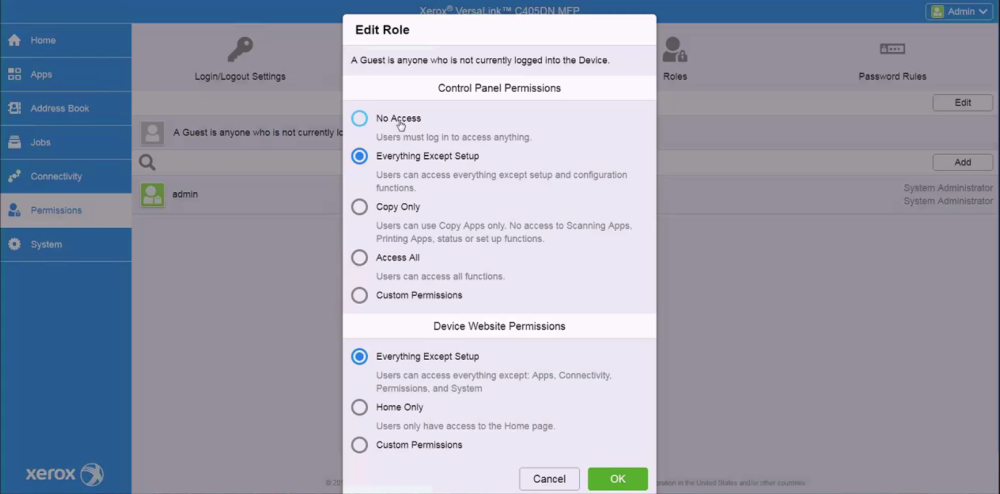Select the No Access radio button
This screenshot has height=494, width=1000.
360,119
